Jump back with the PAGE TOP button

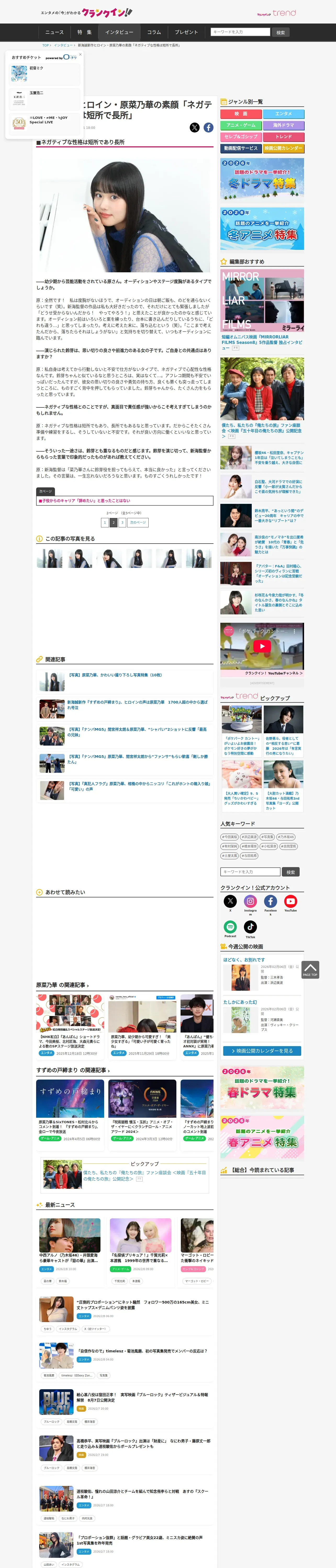[x=310, y=970]
